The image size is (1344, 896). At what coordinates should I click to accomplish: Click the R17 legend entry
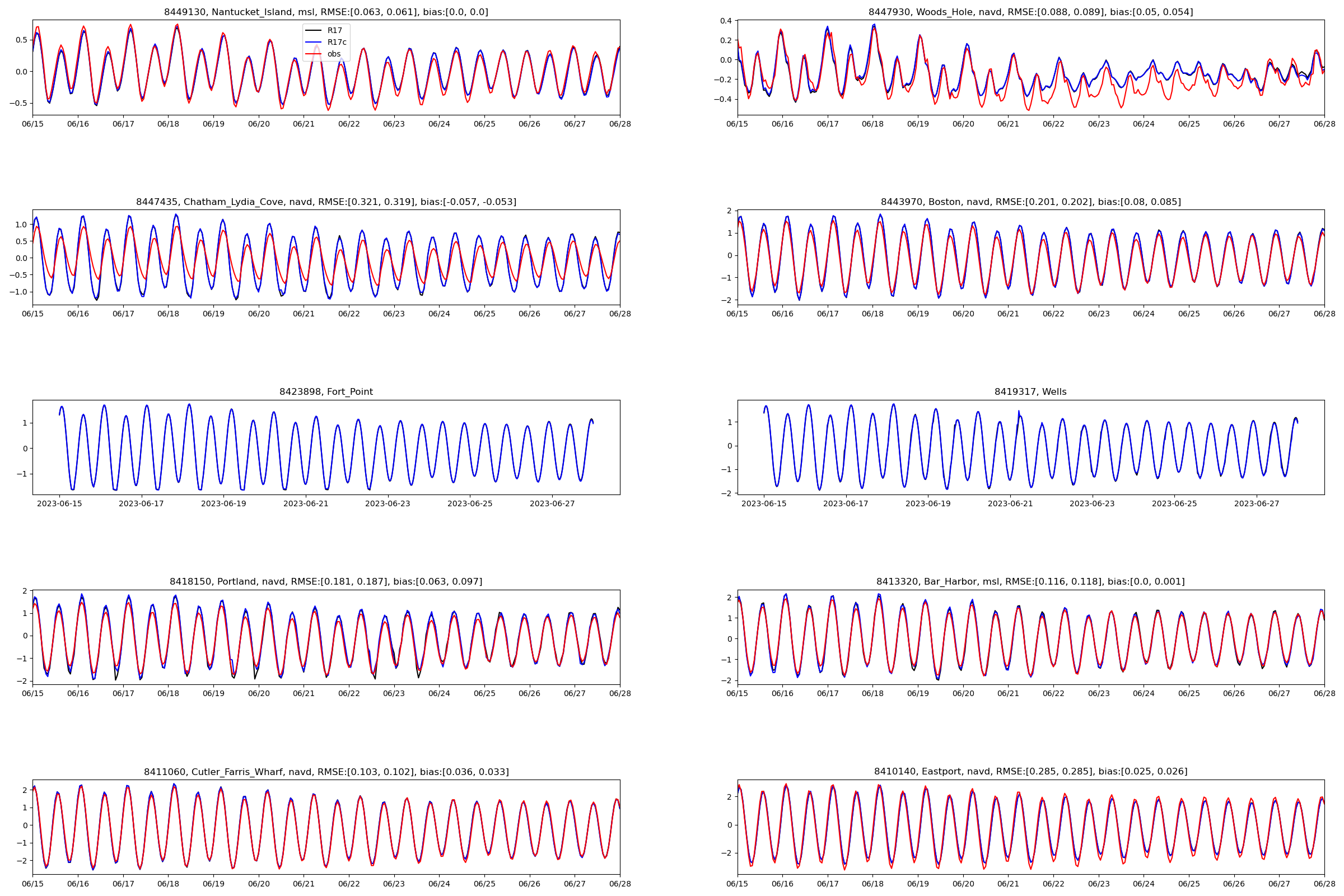pyautogui.click(x=334, y=30)
